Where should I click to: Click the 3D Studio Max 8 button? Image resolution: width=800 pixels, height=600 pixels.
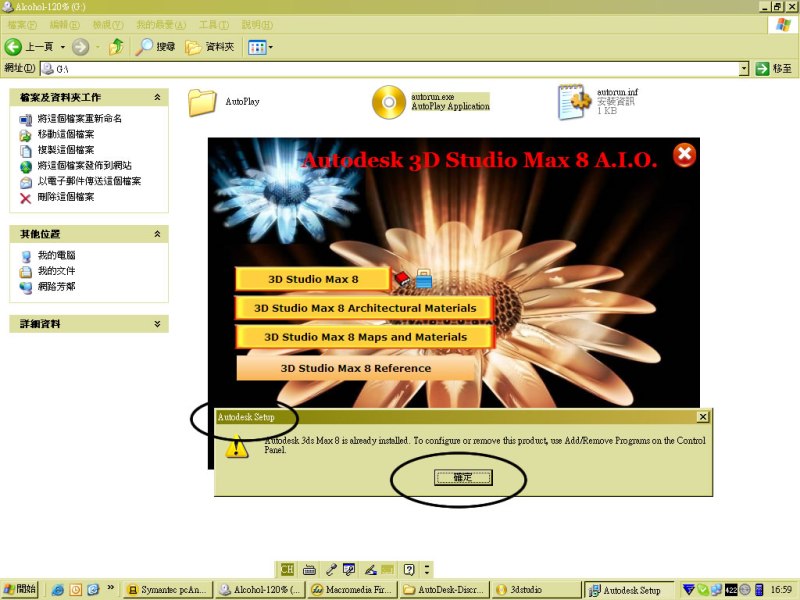[313, 279]
